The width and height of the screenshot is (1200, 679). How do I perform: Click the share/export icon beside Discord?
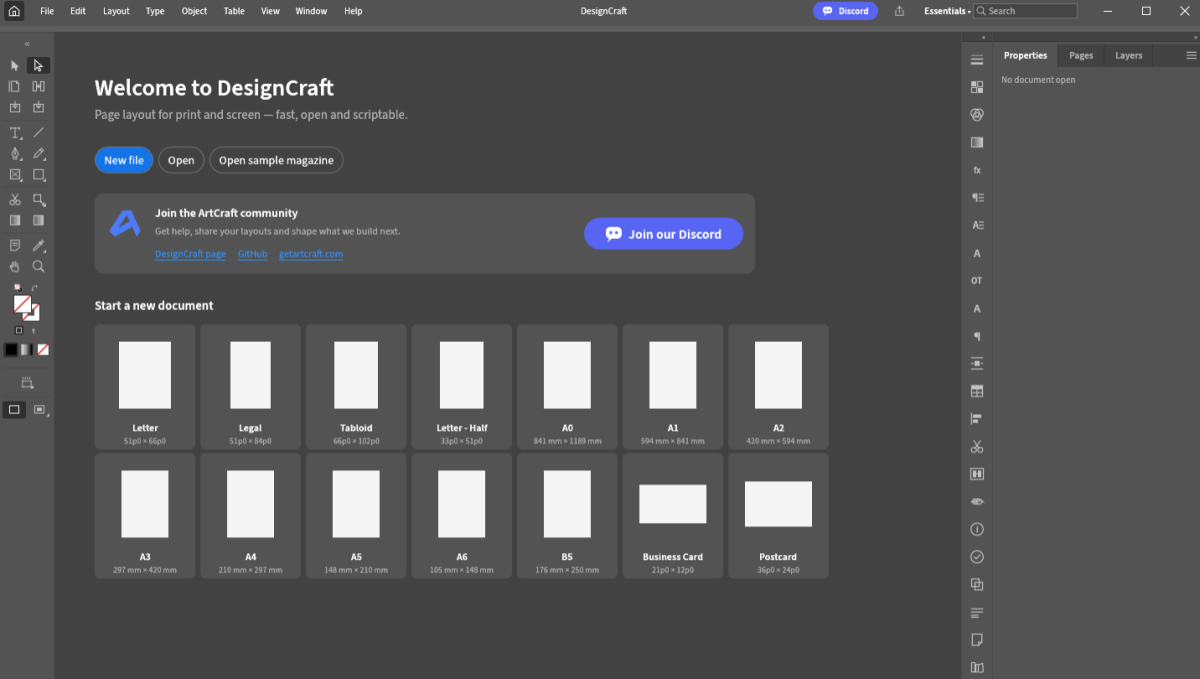point(899,11)
